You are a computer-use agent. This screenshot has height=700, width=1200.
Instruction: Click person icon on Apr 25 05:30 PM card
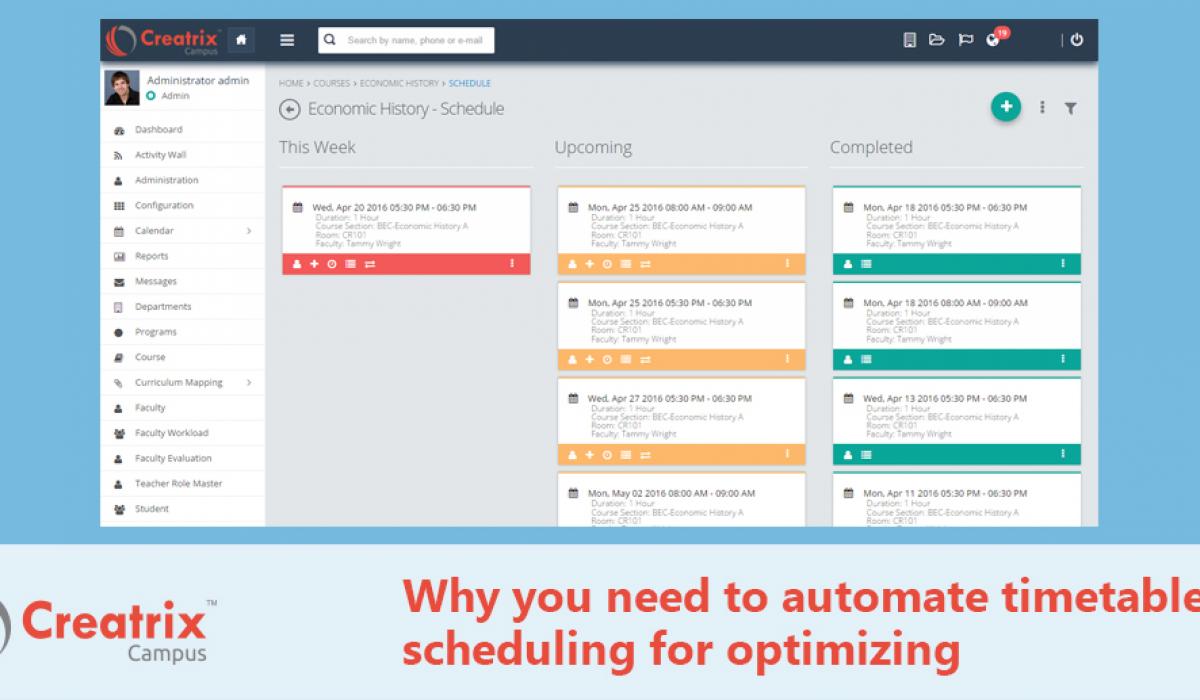573,360
